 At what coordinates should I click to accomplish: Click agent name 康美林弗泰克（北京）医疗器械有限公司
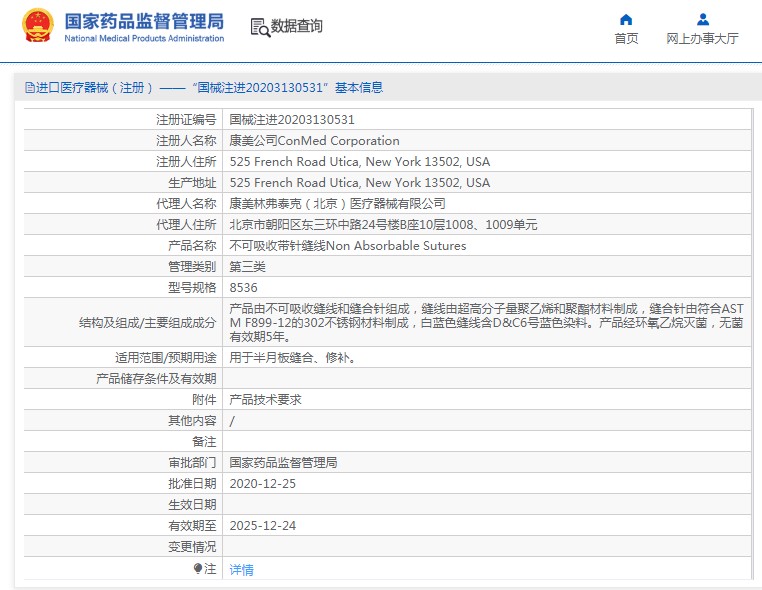(x=337, y=203)
